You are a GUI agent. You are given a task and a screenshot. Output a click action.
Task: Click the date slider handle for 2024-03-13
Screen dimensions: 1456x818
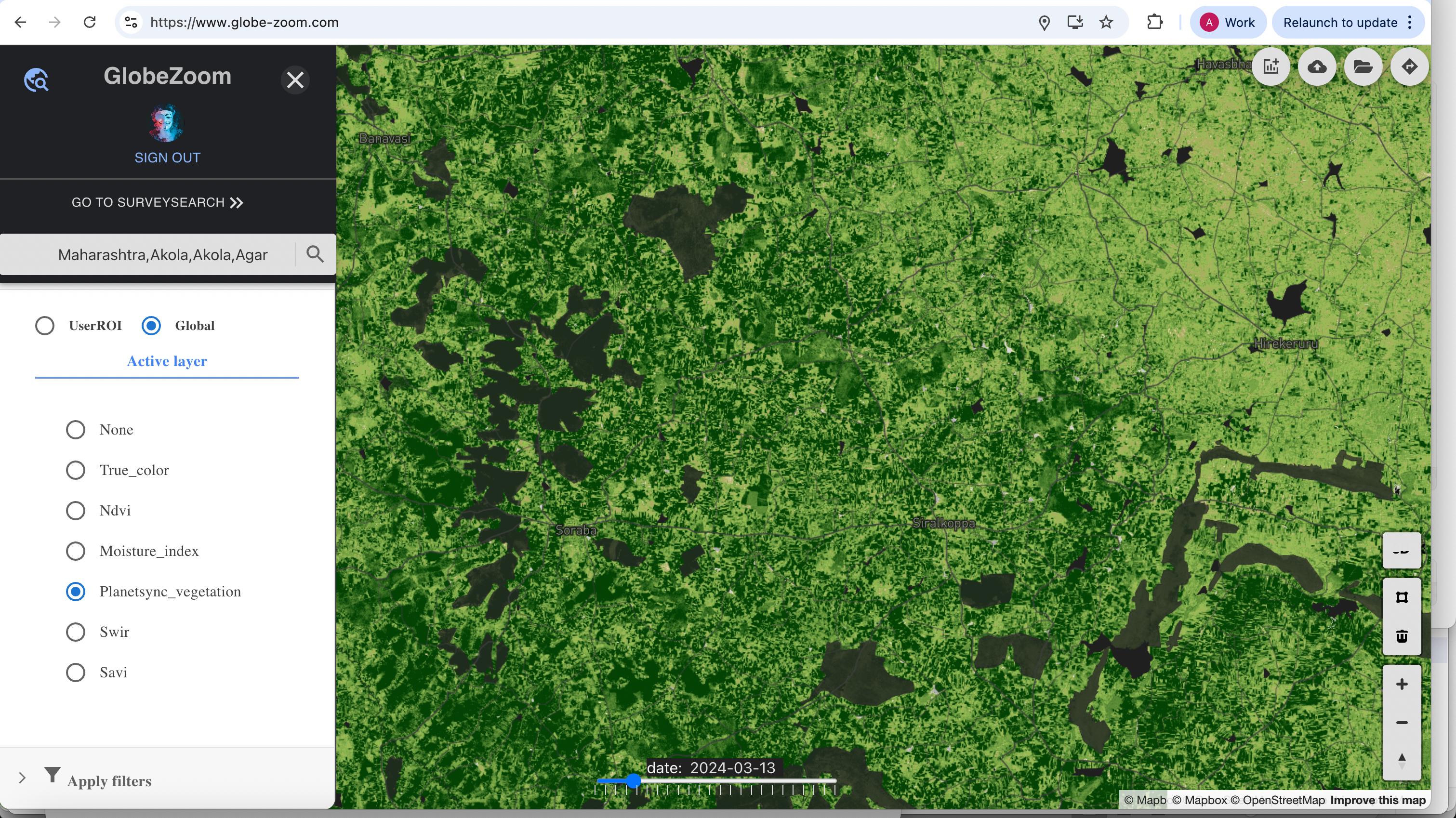633,781
